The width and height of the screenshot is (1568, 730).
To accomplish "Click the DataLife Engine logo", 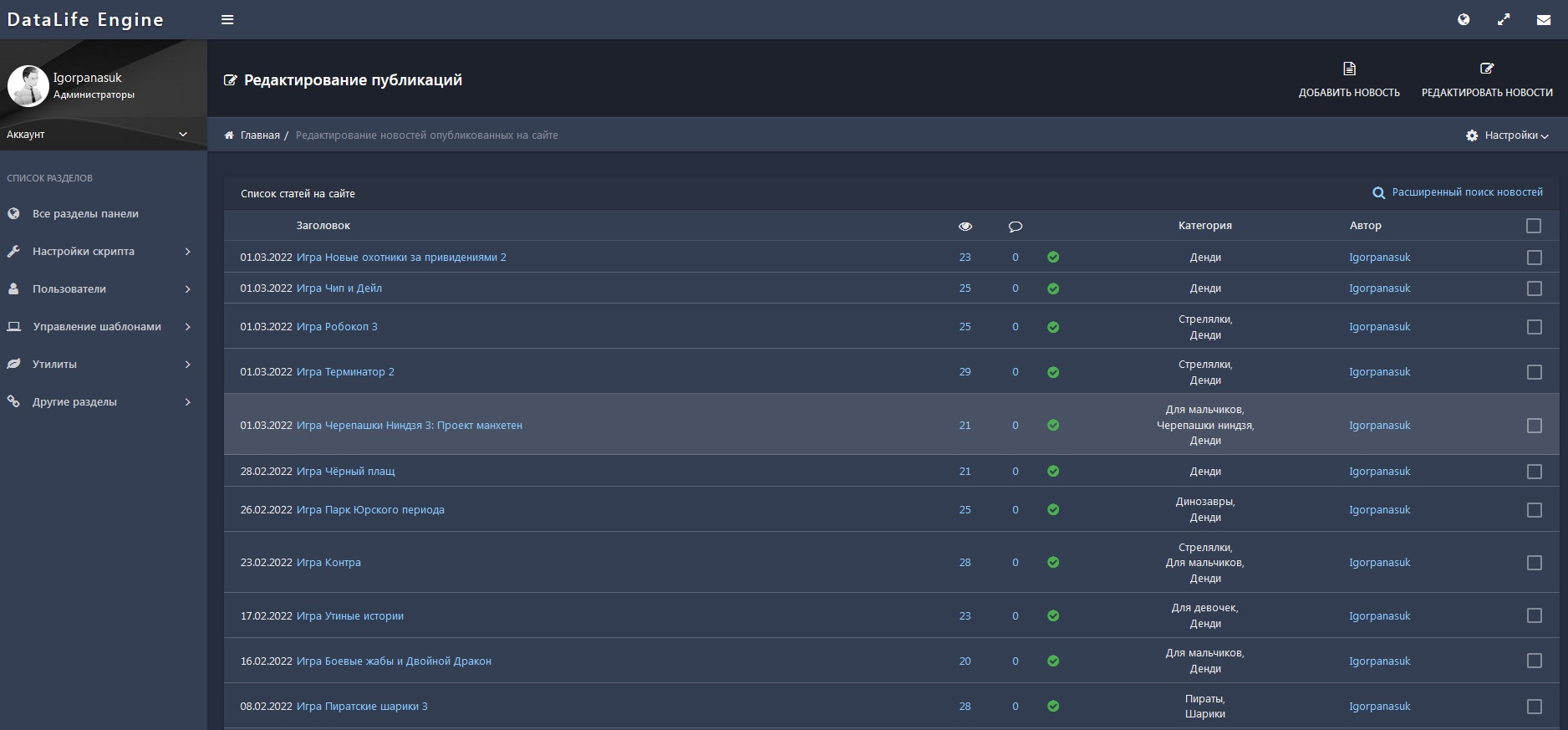I will [85, 20].
